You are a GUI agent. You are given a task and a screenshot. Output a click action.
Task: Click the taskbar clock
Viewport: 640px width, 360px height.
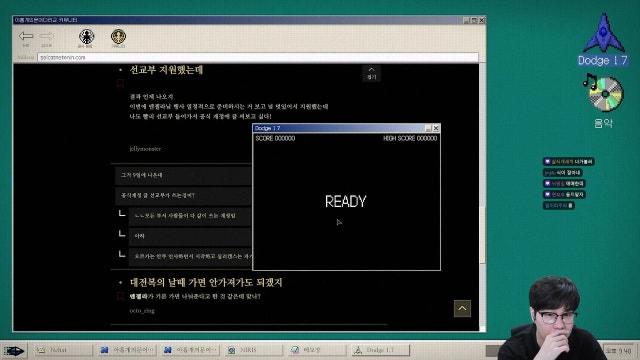619,351
